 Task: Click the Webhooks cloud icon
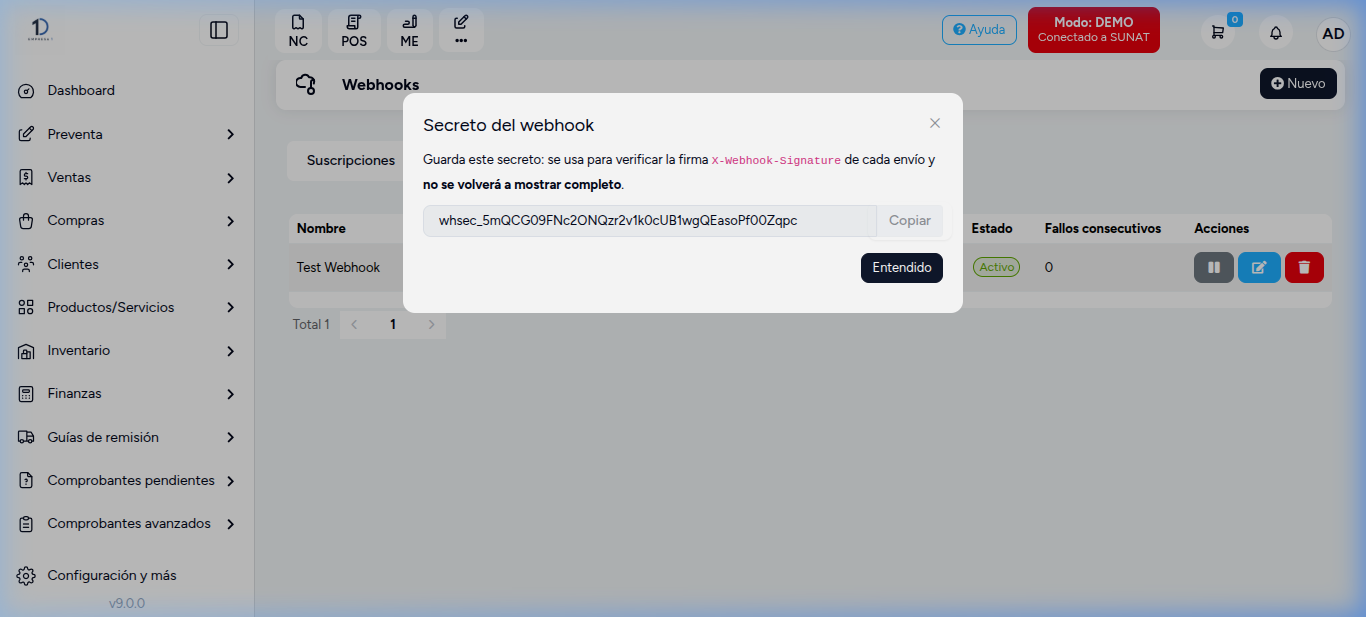tap(306, 85)
